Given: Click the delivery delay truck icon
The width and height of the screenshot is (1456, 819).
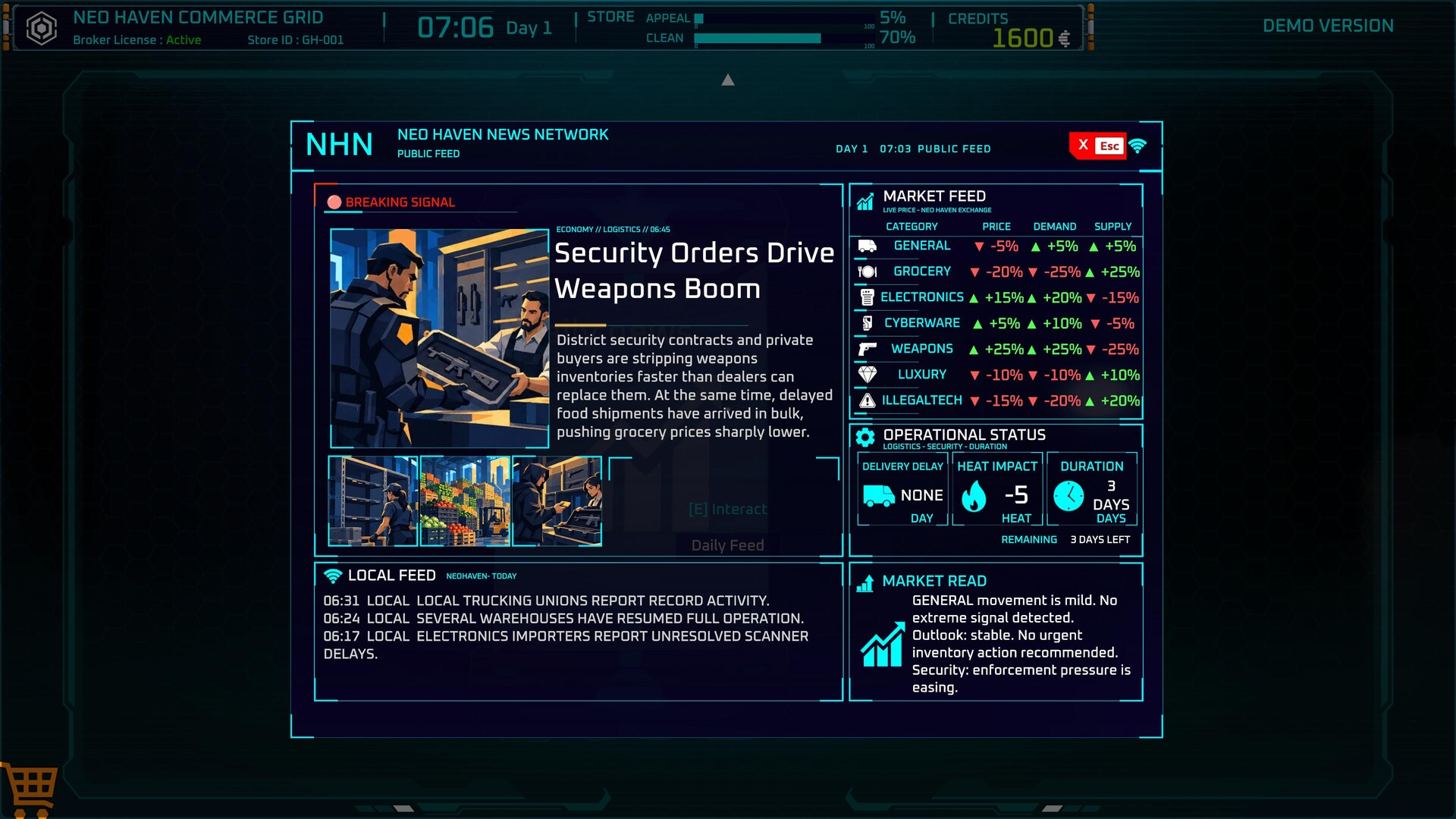Looking at the screenshot, I should click(x=879, y=496).
